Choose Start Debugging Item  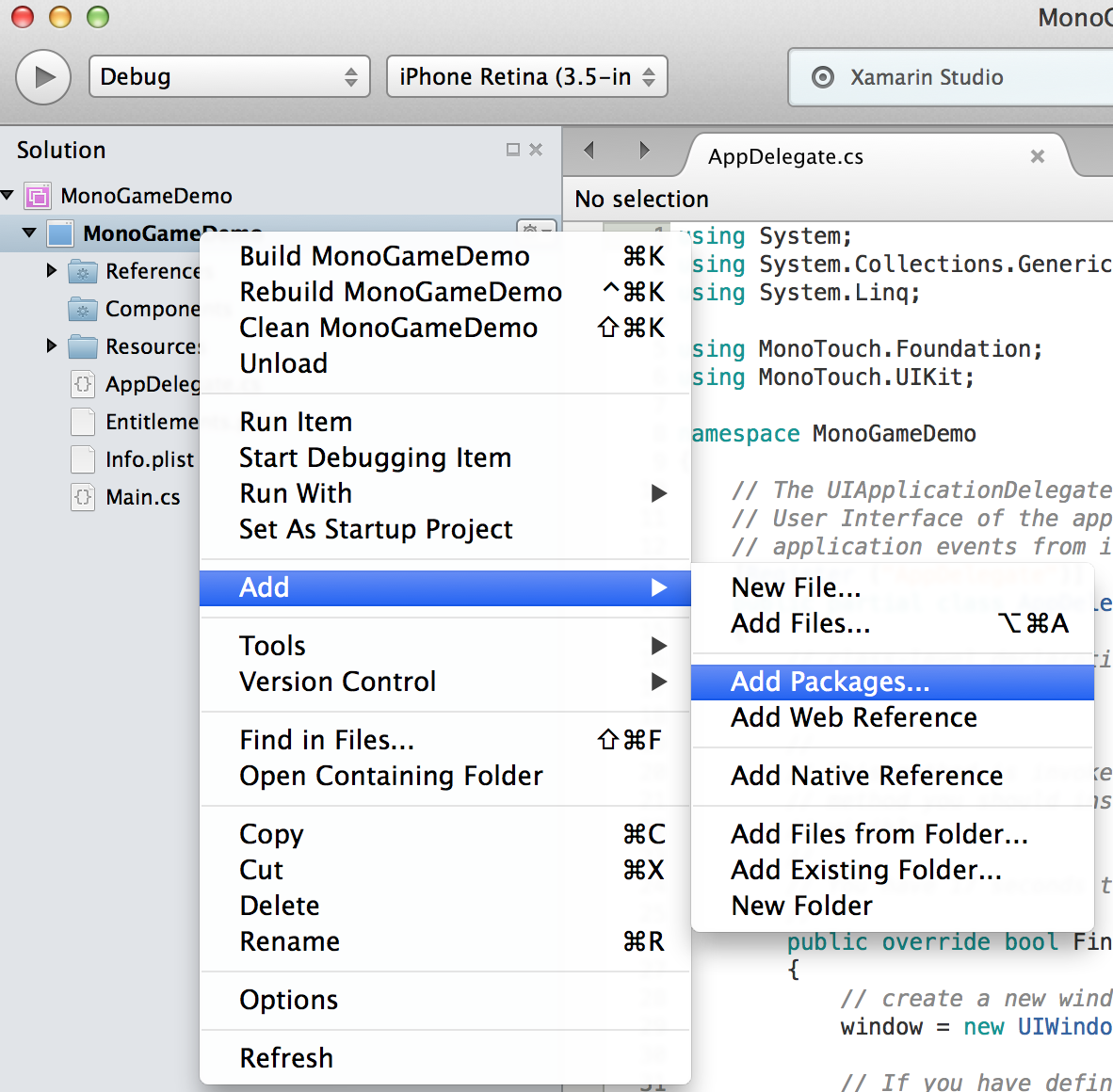point(445,458)
